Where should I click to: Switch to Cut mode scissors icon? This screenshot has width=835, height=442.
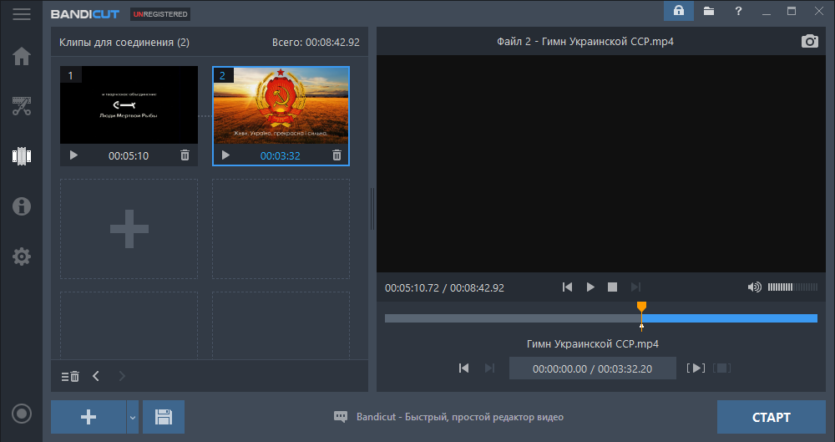[x=21, y=106]
